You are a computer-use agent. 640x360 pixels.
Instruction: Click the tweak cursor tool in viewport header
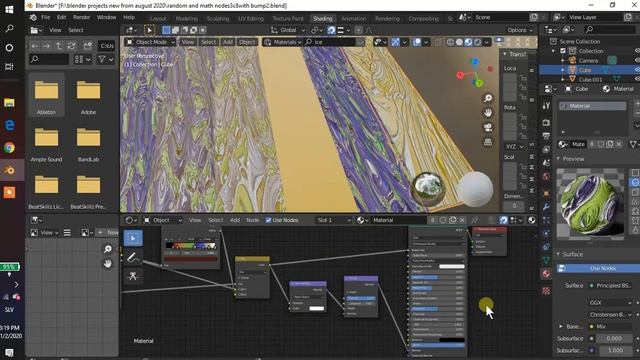pos(149,30)
